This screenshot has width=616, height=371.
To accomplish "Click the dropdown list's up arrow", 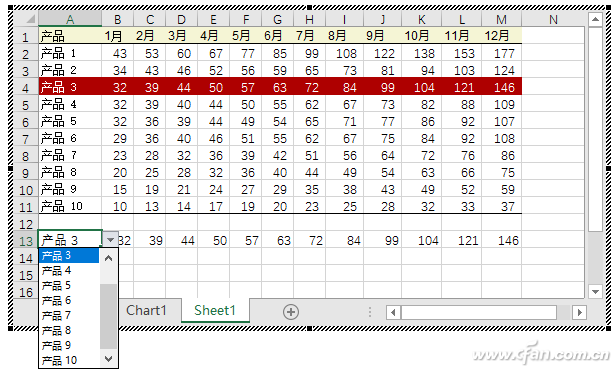I will point(109,258).
